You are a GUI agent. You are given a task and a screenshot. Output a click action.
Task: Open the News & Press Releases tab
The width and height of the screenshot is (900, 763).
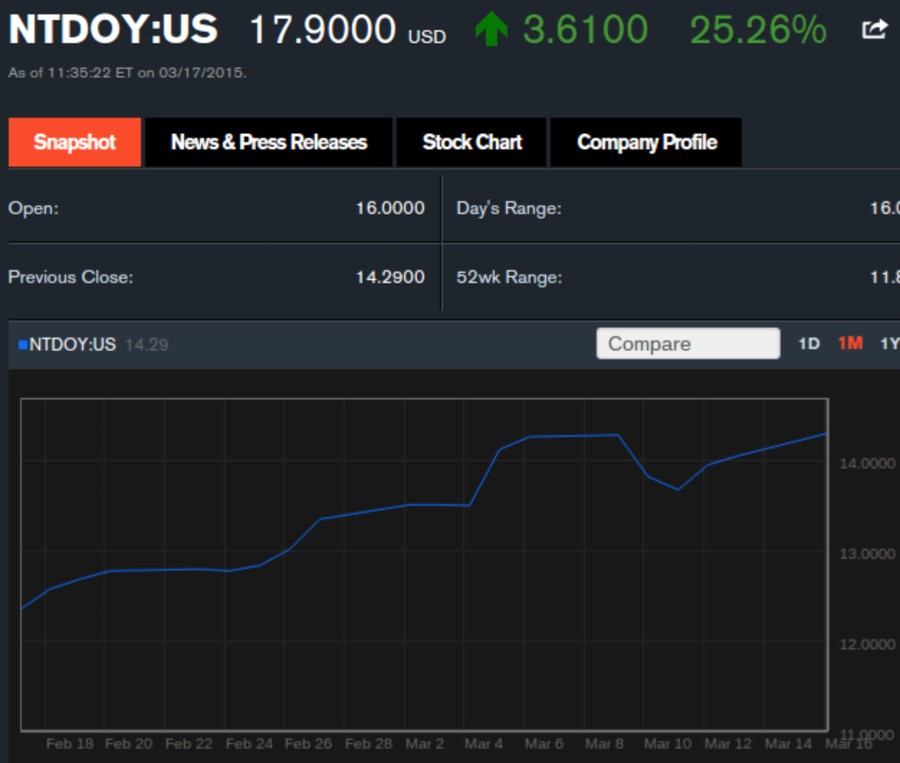(268, 142)
